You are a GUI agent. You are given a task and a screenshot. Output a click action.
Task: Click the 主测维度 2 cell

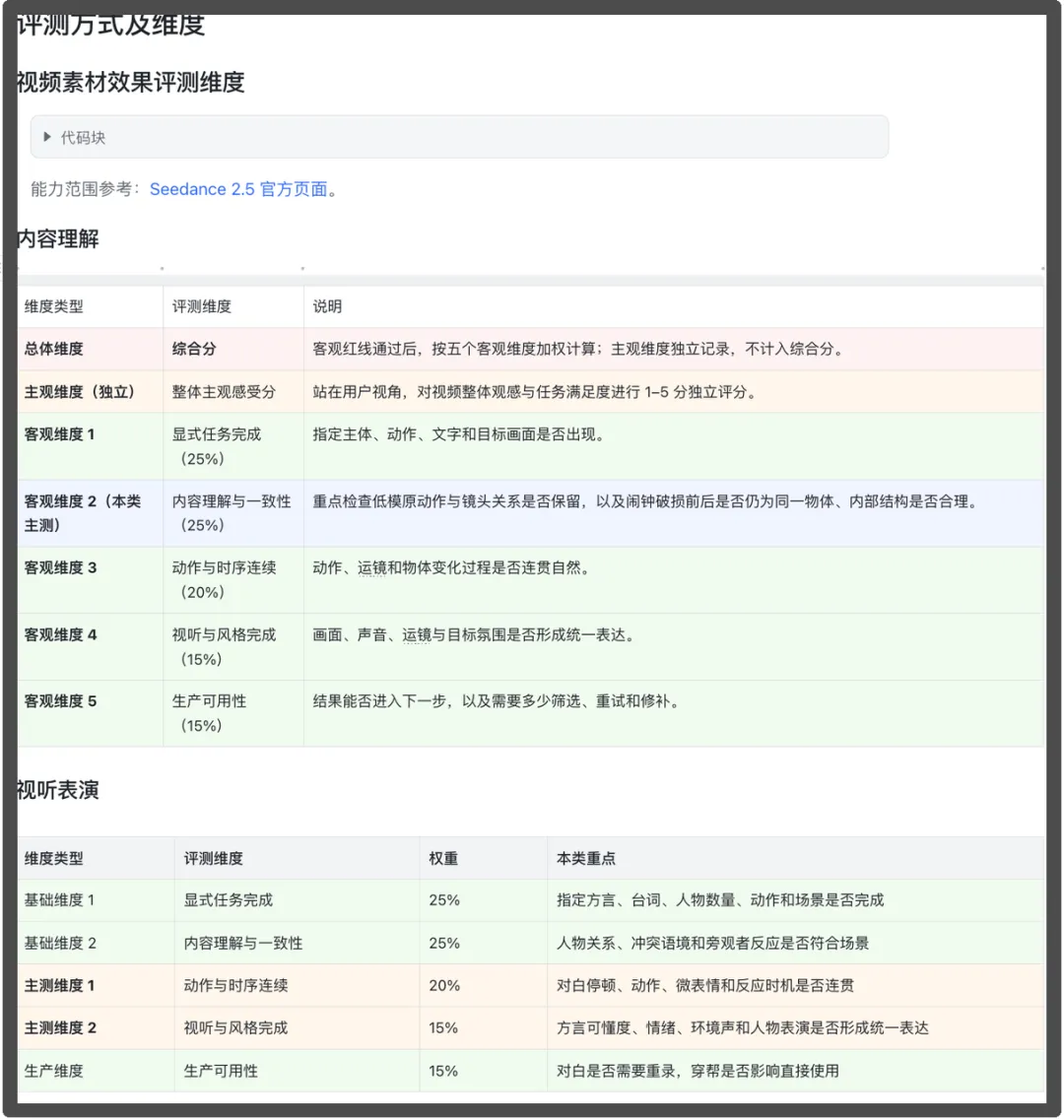96,1028
